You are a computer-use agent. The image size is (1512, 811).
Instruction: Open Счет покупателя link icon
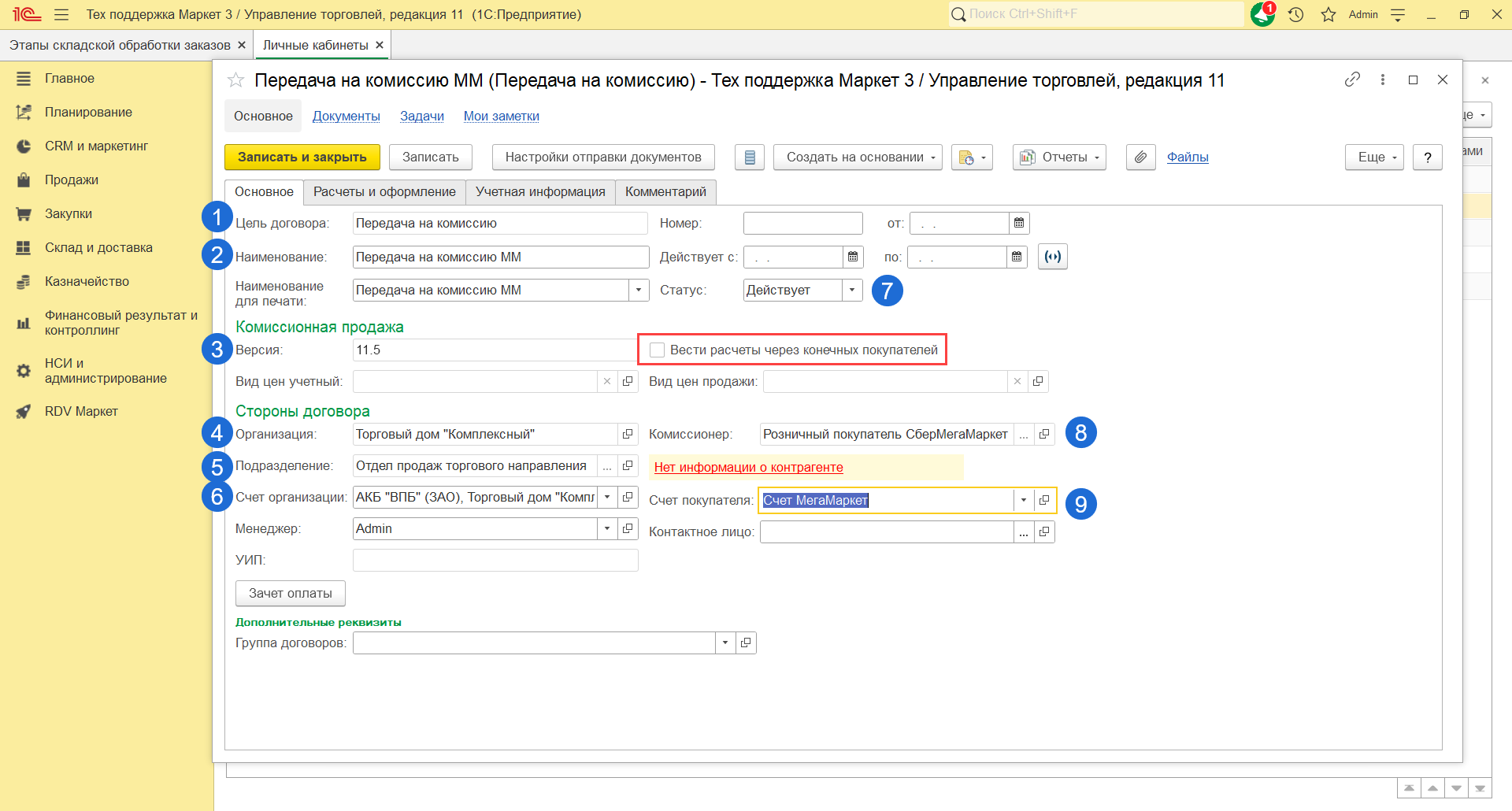1044,501
